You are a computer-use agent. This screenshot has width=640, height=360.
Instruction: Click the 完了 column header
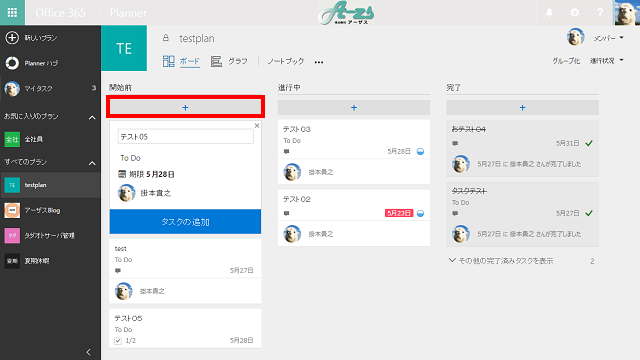pos(453,87)
